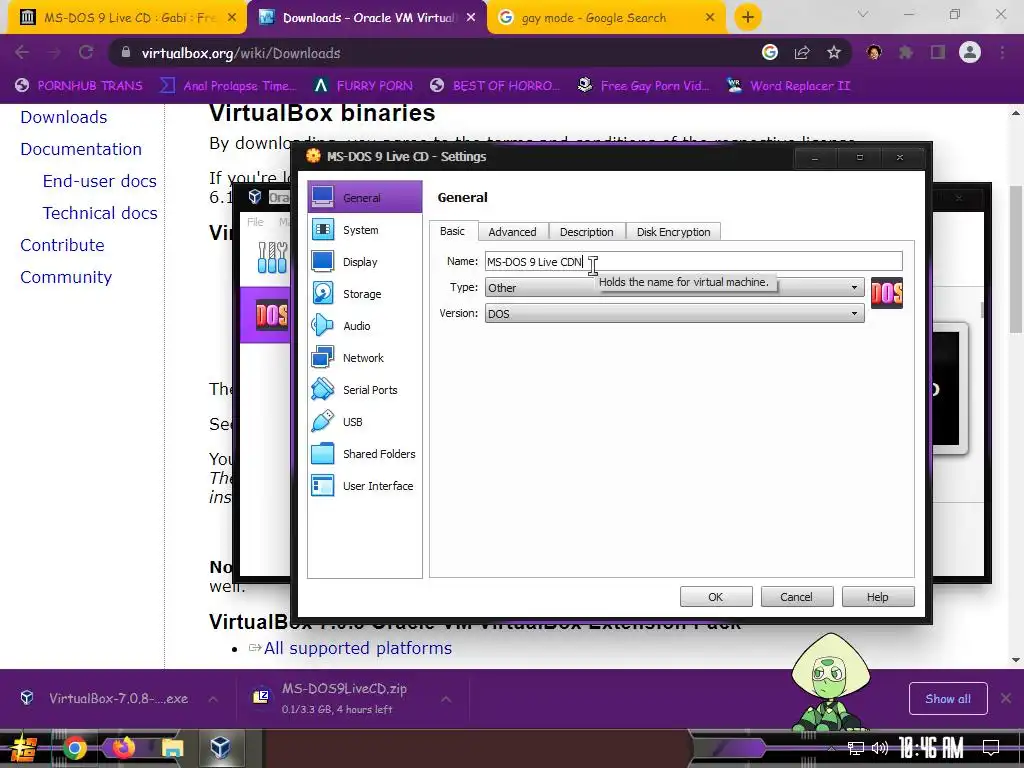Reload the VirtualBox downloads page
The width and height of the screenshot is (1024, 768).
tap(86, 53)
